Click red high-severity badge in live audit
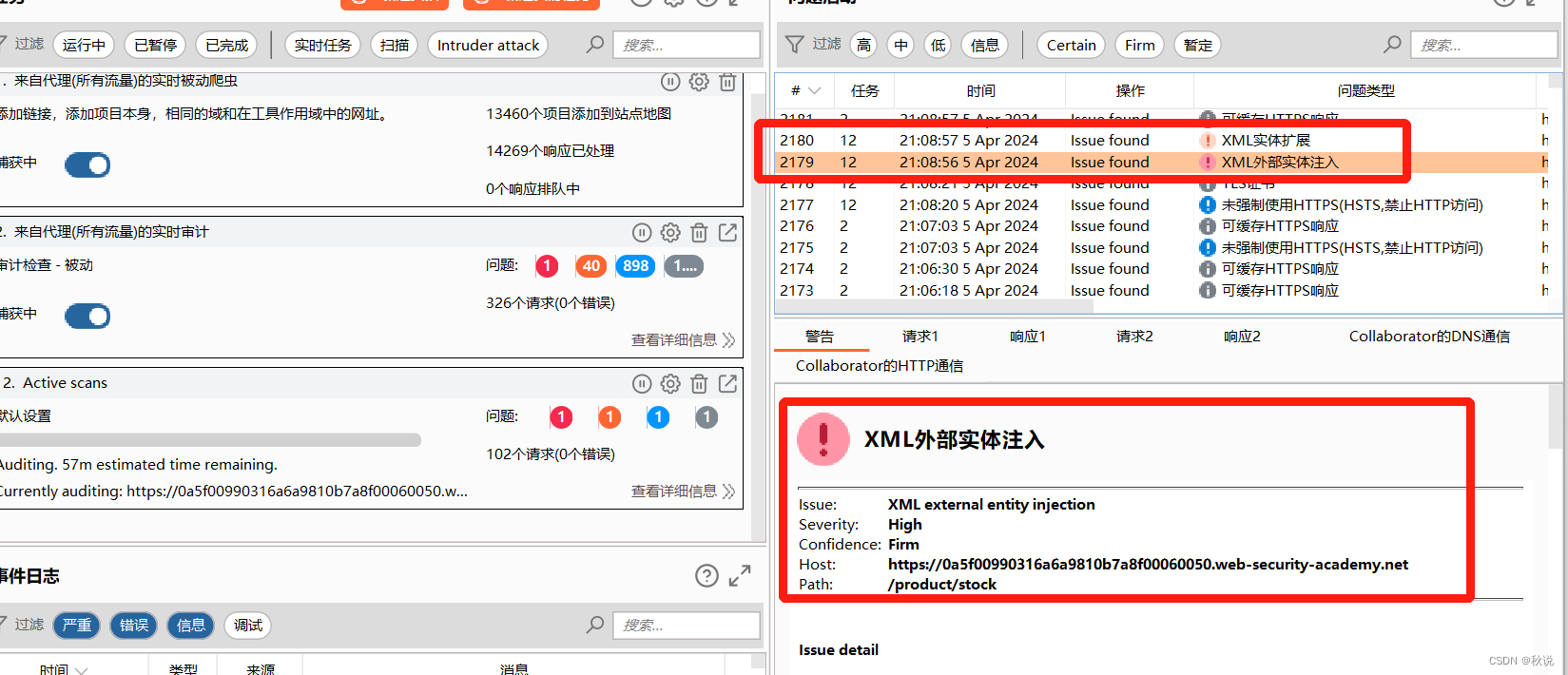 547,266
